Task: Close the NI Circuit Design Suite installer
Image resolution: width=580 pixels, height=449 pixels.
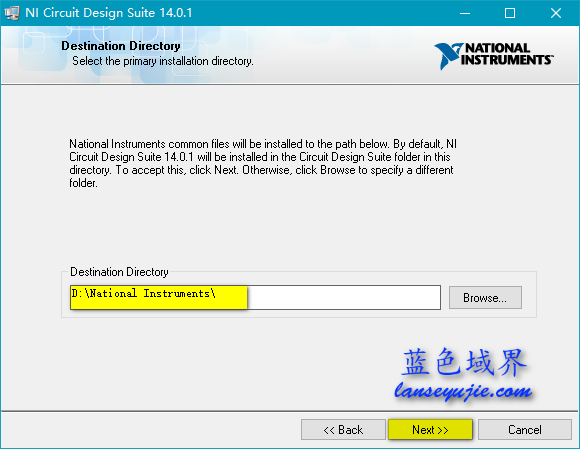Action: (556, 13)
